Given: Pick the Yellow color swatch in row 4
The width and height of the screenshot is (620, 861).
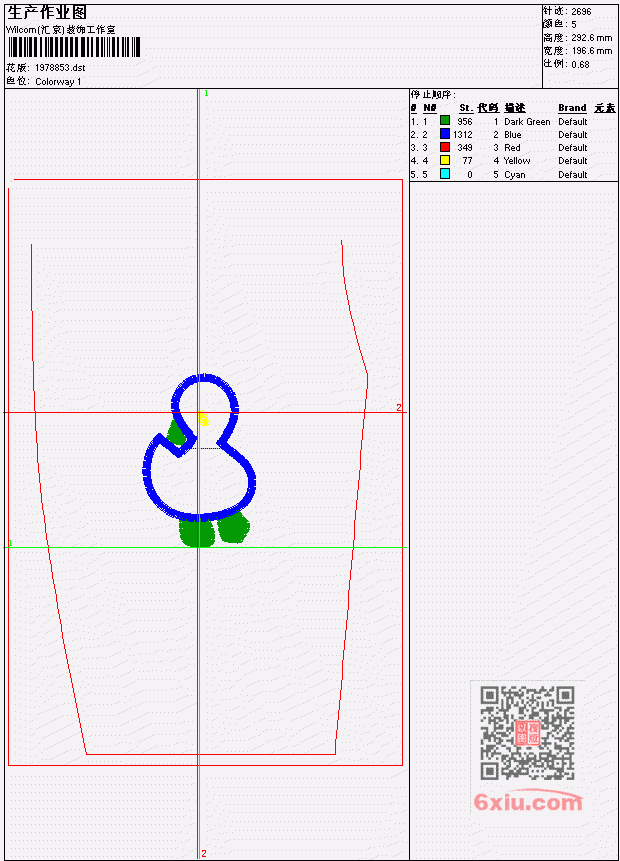Looking at the screenshot, I should [x=445, y=160].
